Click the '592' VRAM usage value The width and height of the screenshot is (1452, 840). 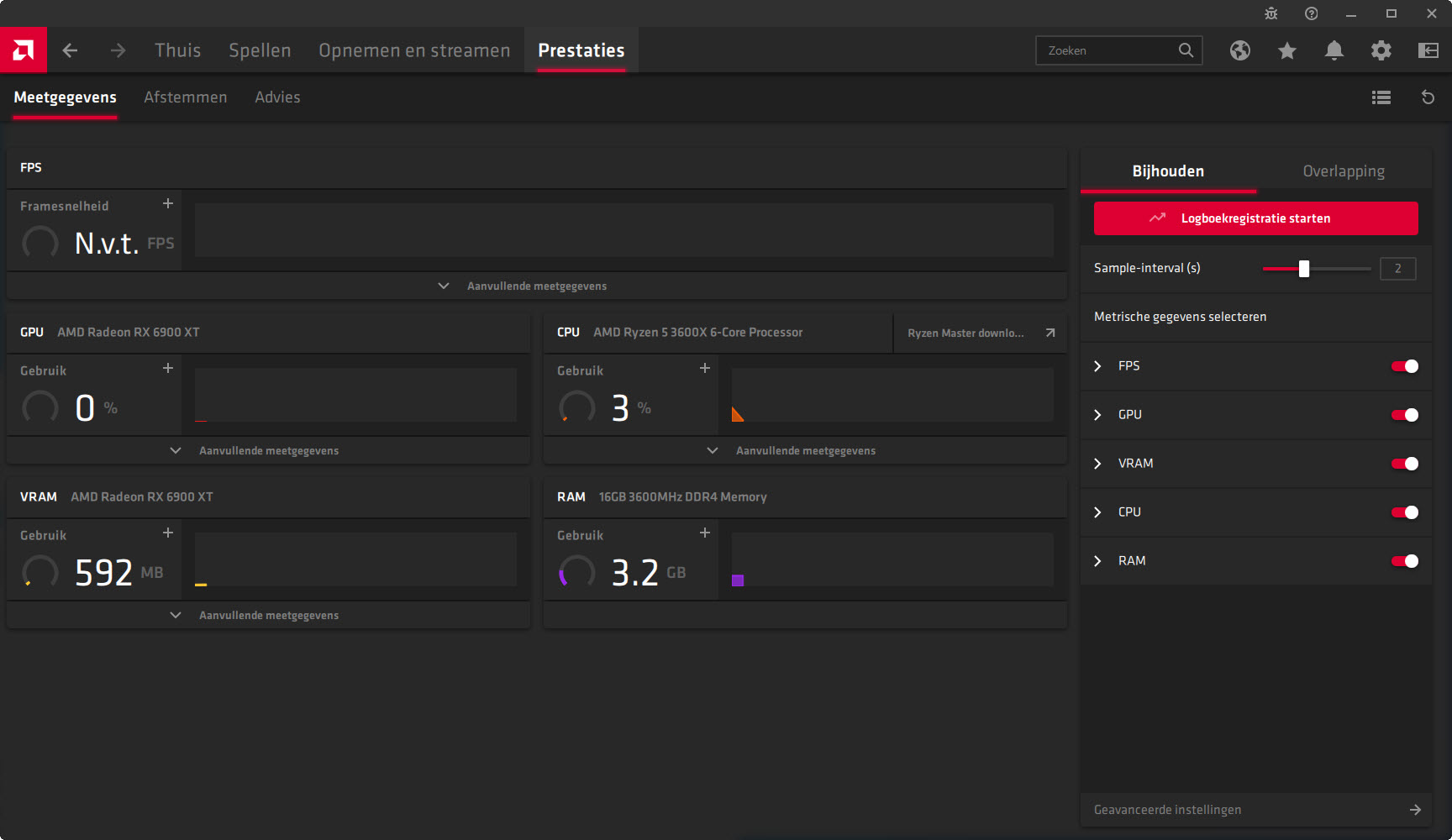(104, 573)
